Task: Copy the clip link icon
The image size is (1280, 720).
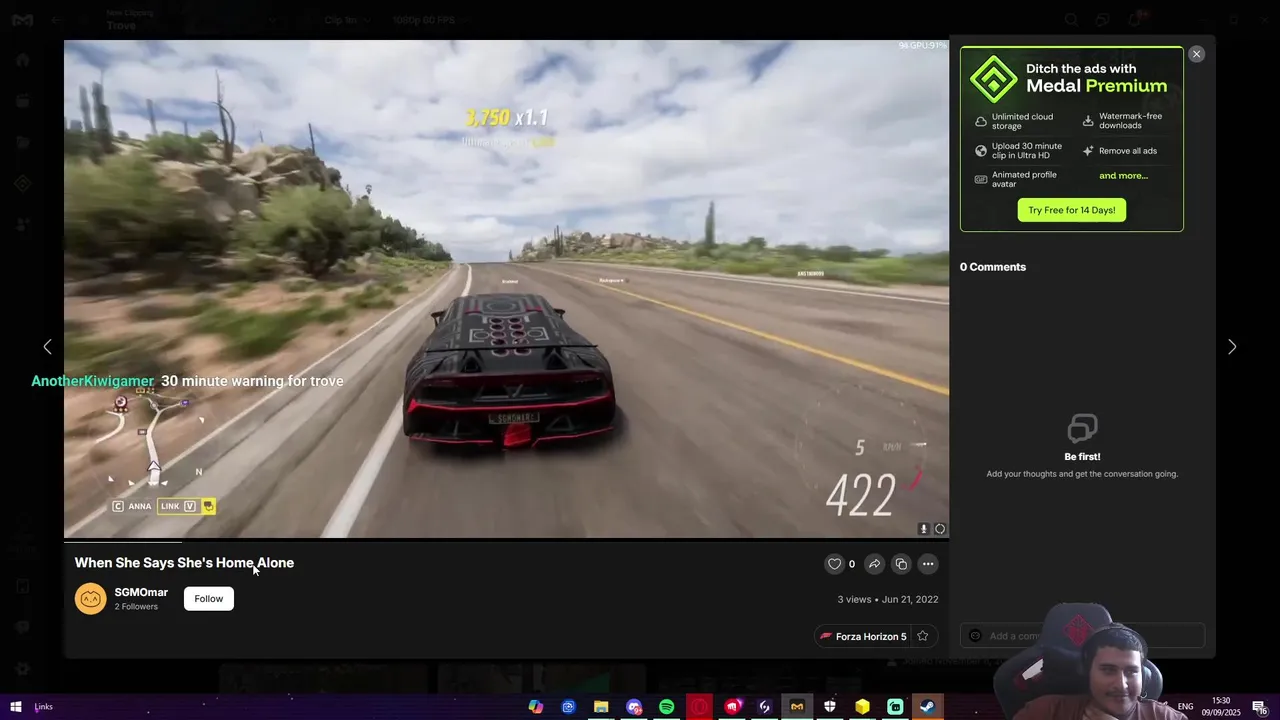Action: tap(901, 564)
